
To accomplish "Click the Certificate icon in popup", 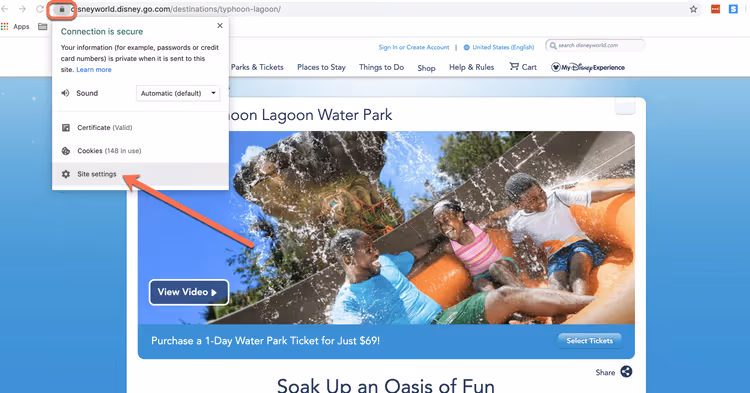I will (66, 128).
